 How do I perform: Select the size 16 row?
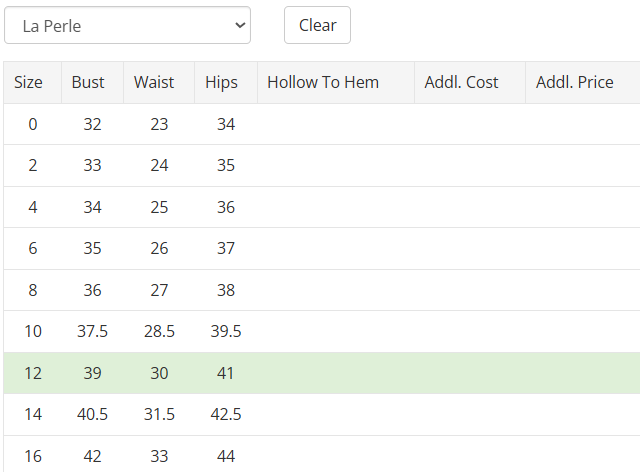pos(322,454)
